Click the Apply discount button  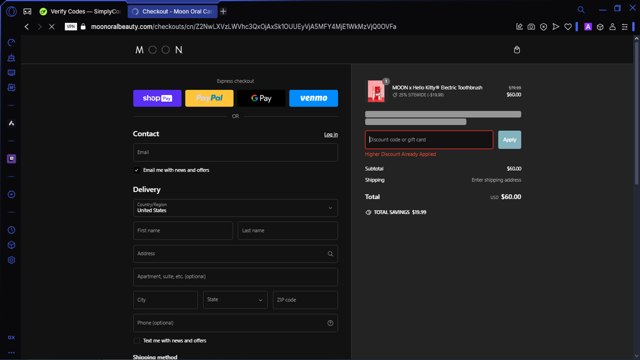[509, 140]
